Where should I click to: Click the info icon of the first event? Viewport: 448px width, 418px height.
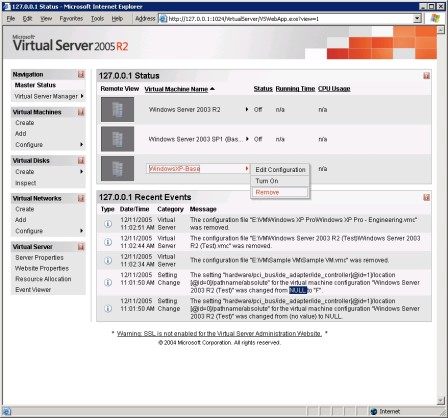pyautogui.click(x=108, y=224)
